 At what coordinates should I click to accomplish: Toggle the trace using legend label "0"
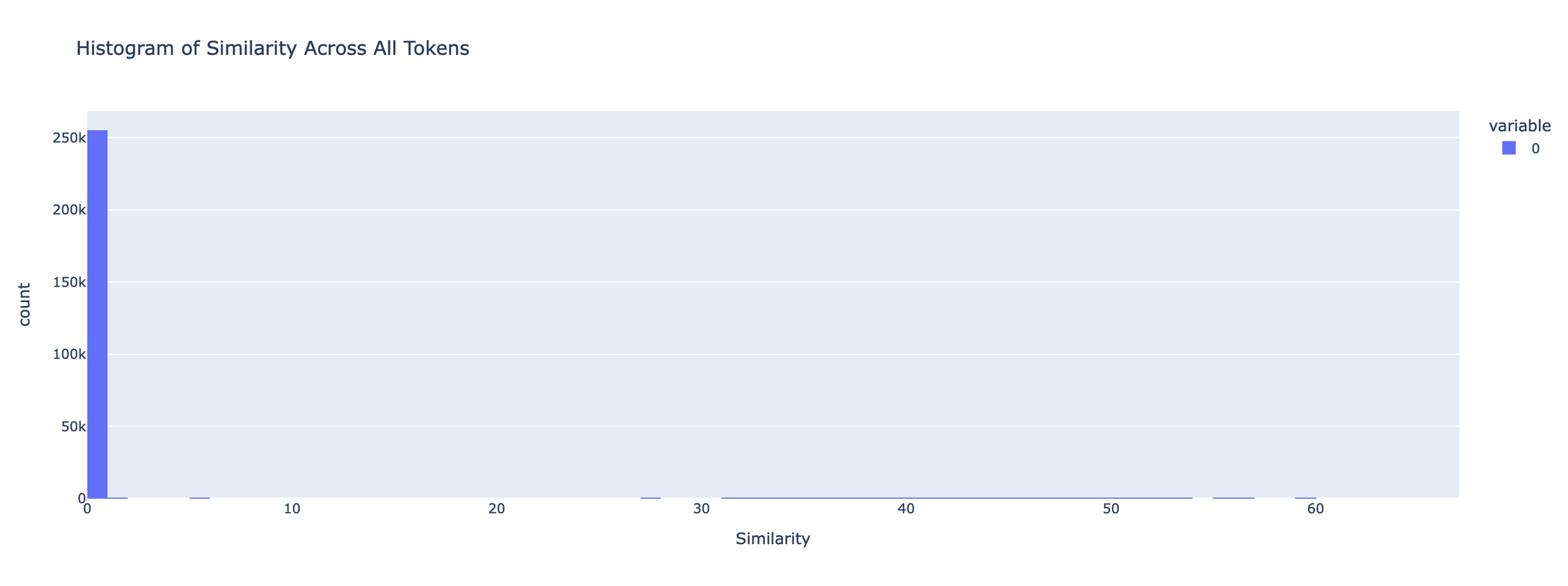(x=1535, y=148)
